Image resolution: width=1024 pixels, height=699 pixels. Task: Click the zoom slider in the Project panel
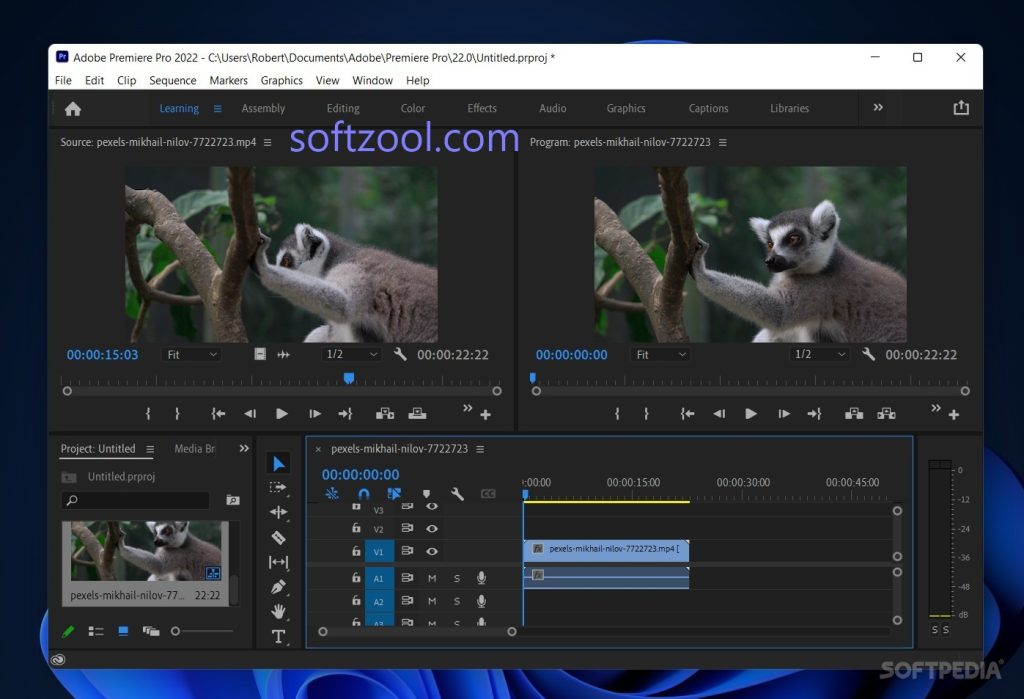(176, 631)
